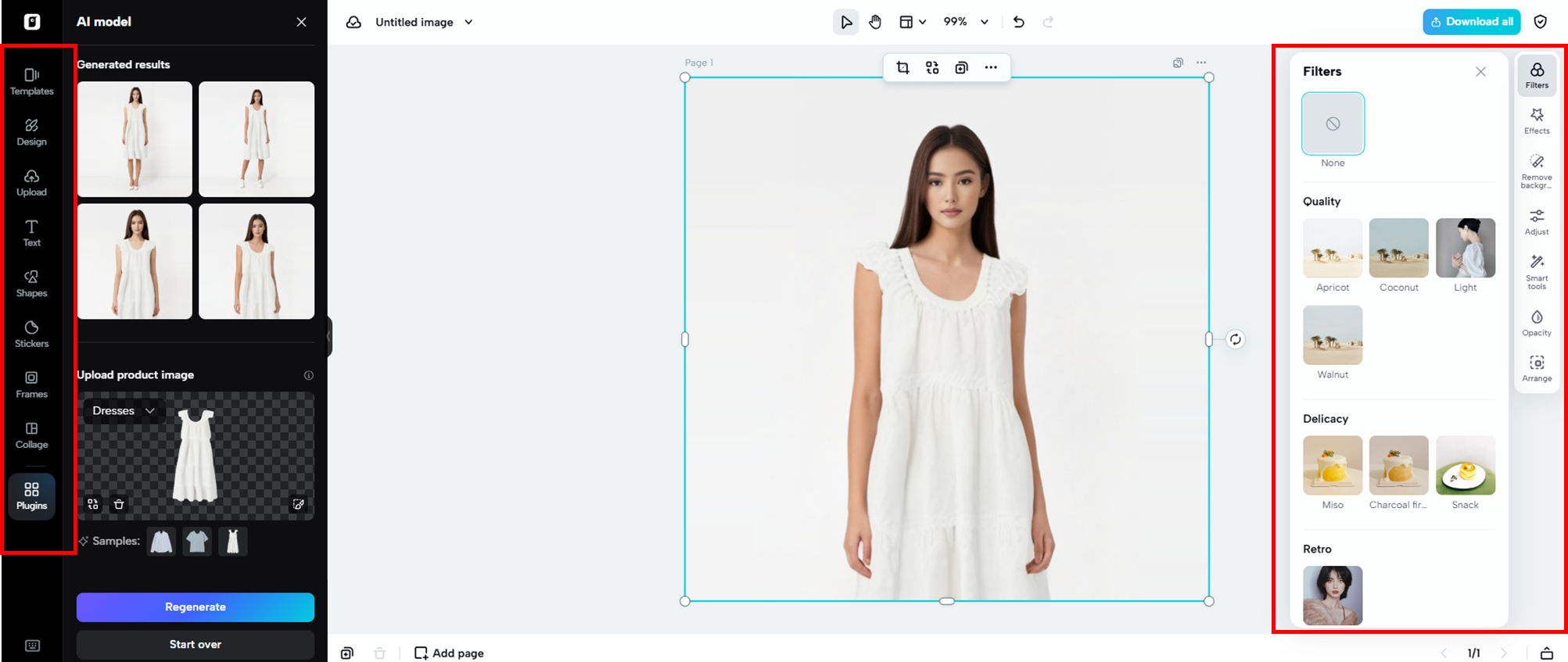Apply the Snack filter
1568x662 pixels.
[x=1466, y=465]
